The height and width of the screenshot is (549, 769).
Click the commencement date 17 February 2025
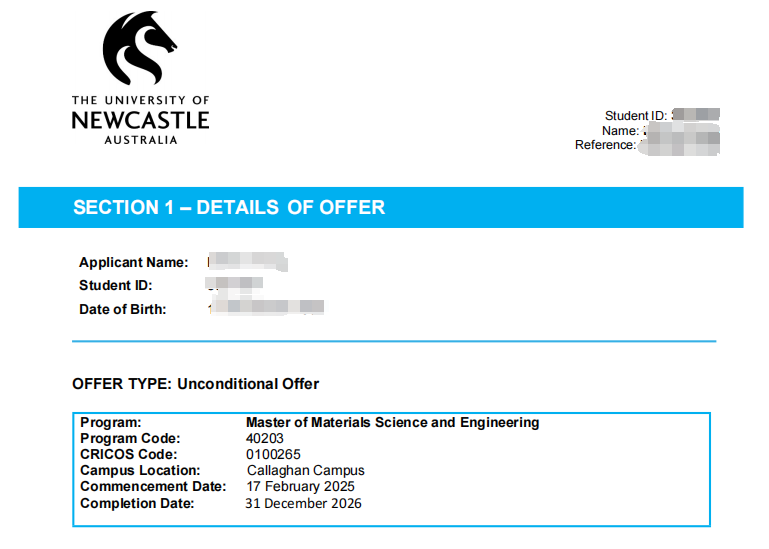tap(300, 487)
